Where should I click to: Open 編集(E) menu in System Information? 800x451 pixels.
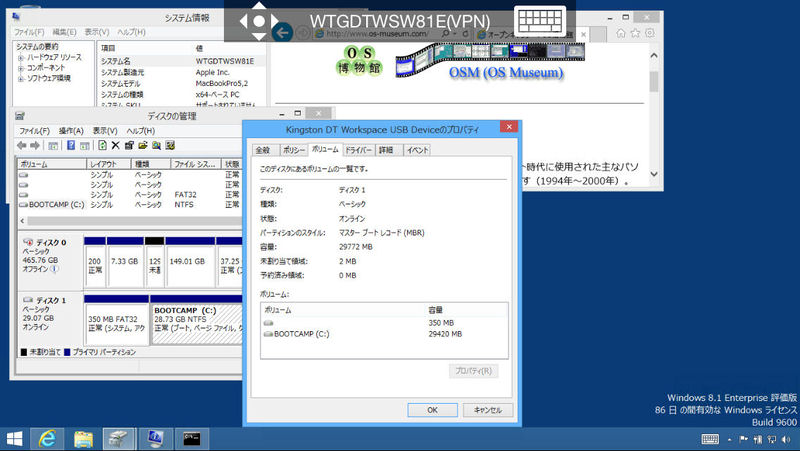point(64,32)
